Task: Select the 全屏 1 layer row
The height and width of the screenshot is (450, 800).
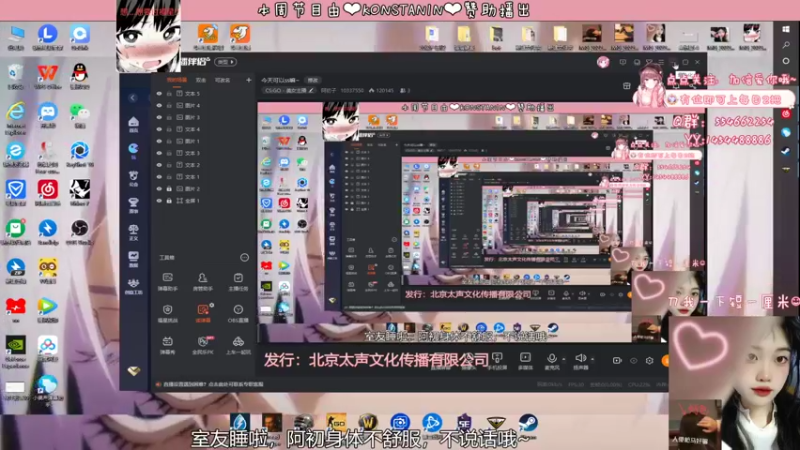Action: tap(203, 201)
